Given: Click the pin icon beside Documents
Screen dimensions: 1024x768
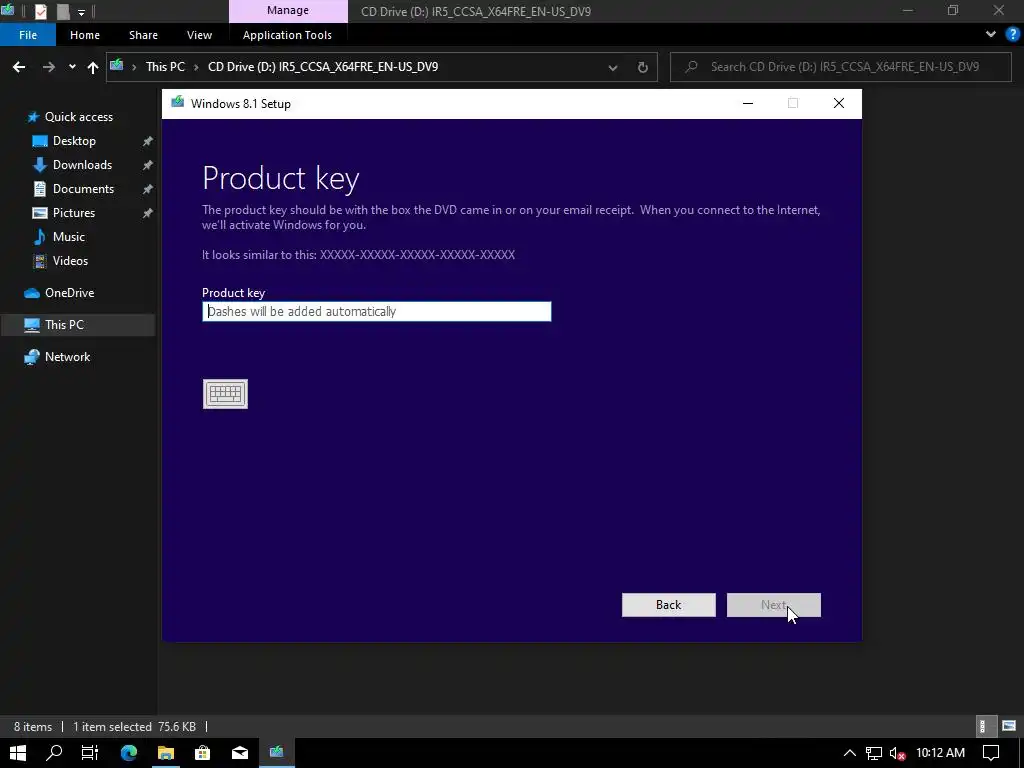Looking at the screenshot, I should pos(148,189).
